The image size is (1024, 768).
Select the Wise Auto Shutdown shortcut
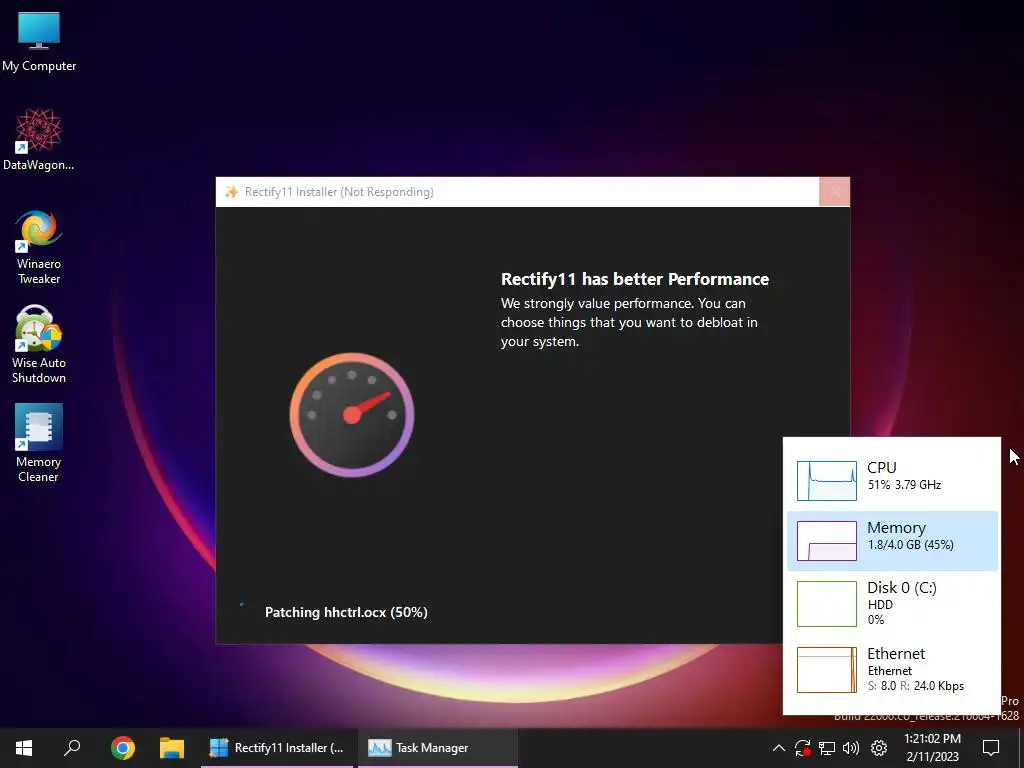(39, 345)
